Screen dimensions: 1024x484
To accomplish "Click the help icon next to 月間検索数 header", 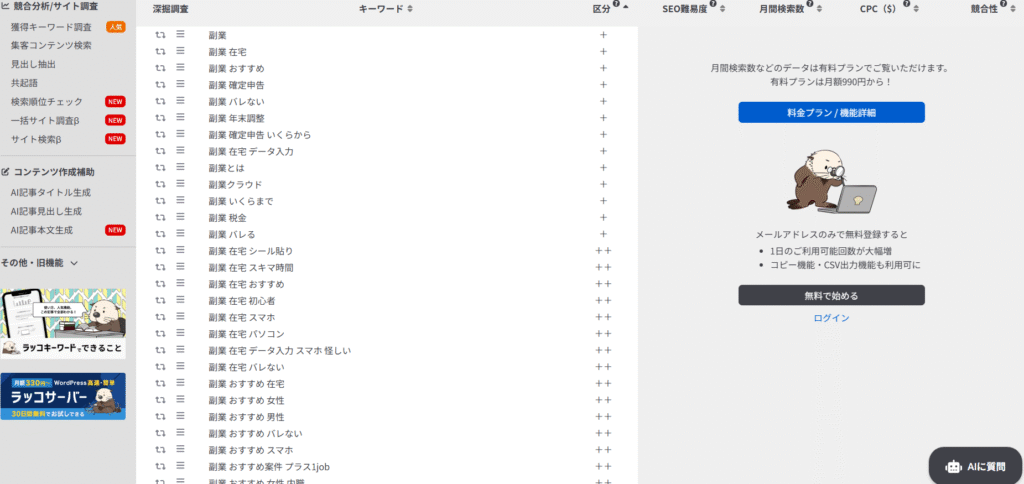I will tap(810, 5).
